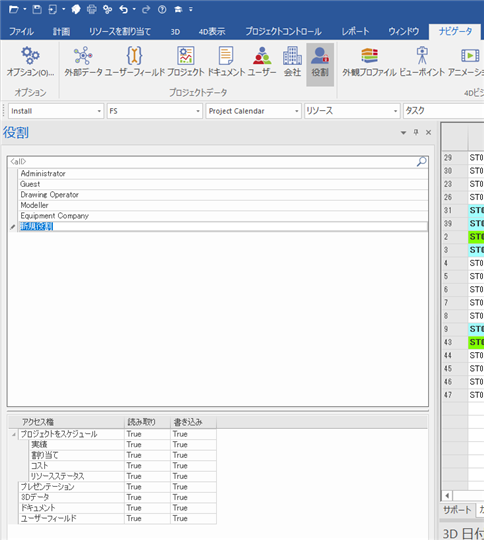The image size is (484, 540).
Task: Select the Administrator role
Action: click(223, 174)
